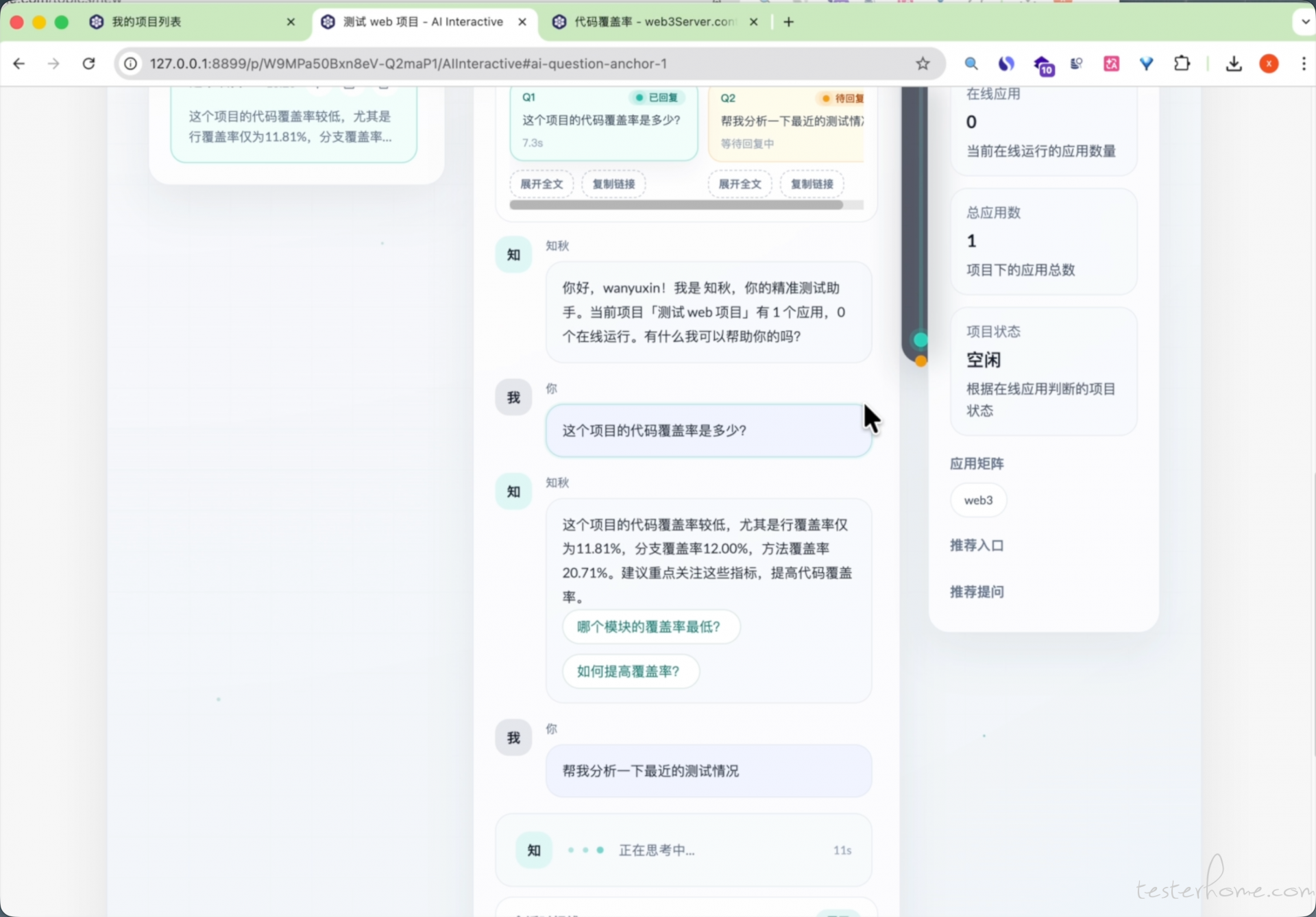Copy link for Q1 question
Screen dimensions: 1316x917
tap(613, 184)
